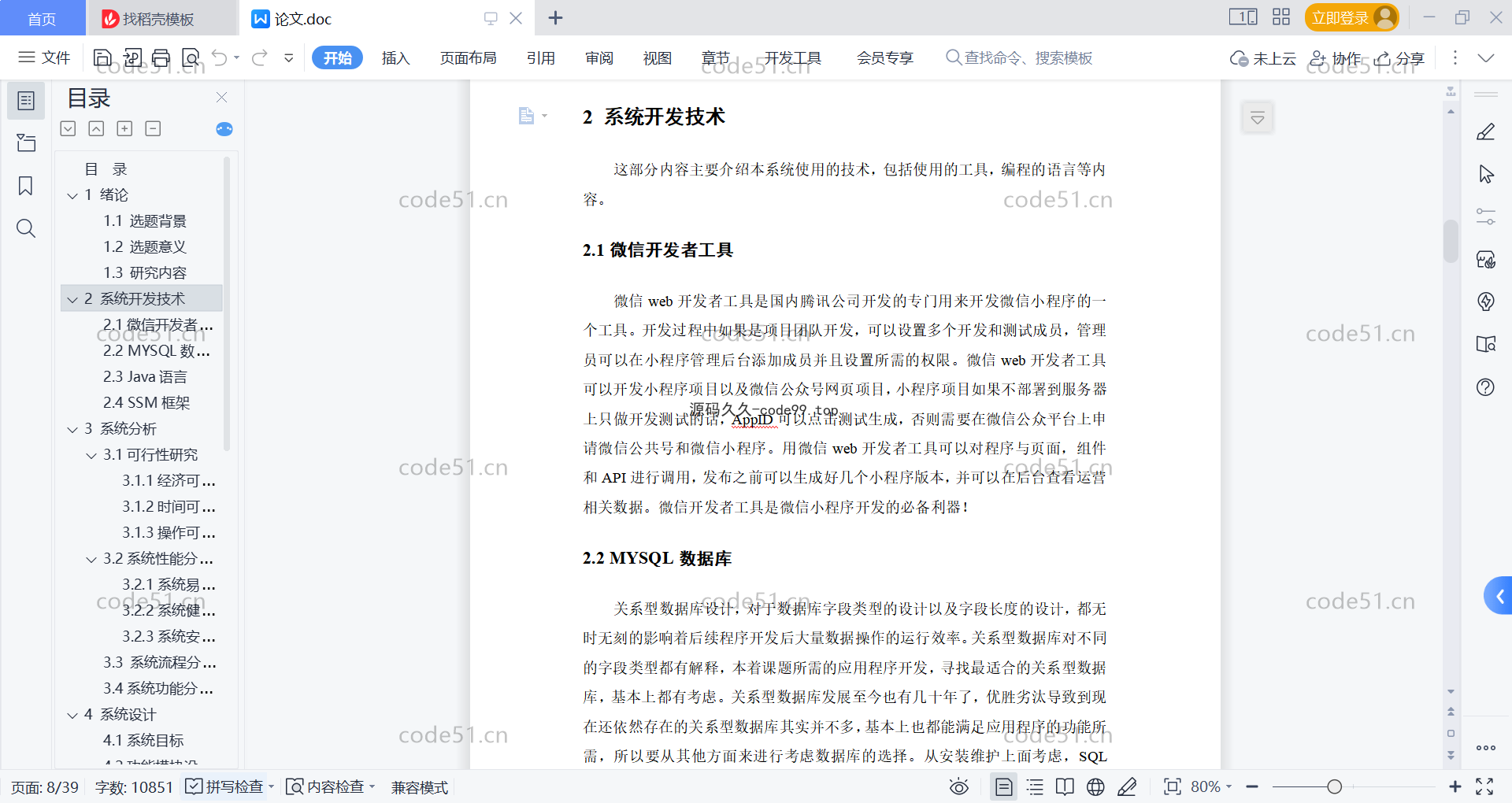Open the book search icon in right sidebar
1512x803 pixels.
pos(1486,344)
